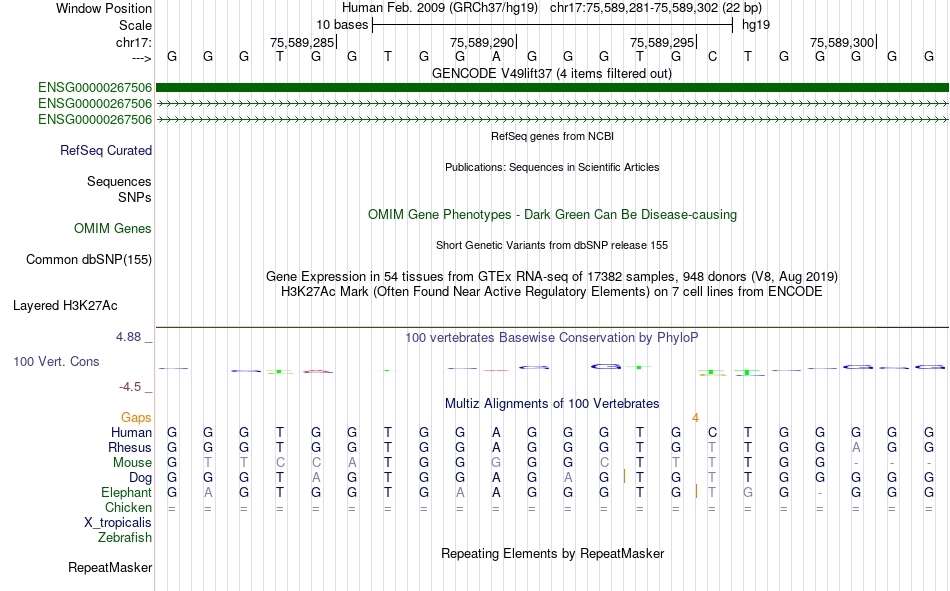
Task: Click the -4.5 lower conservation scale value
Action: (130, 387)
